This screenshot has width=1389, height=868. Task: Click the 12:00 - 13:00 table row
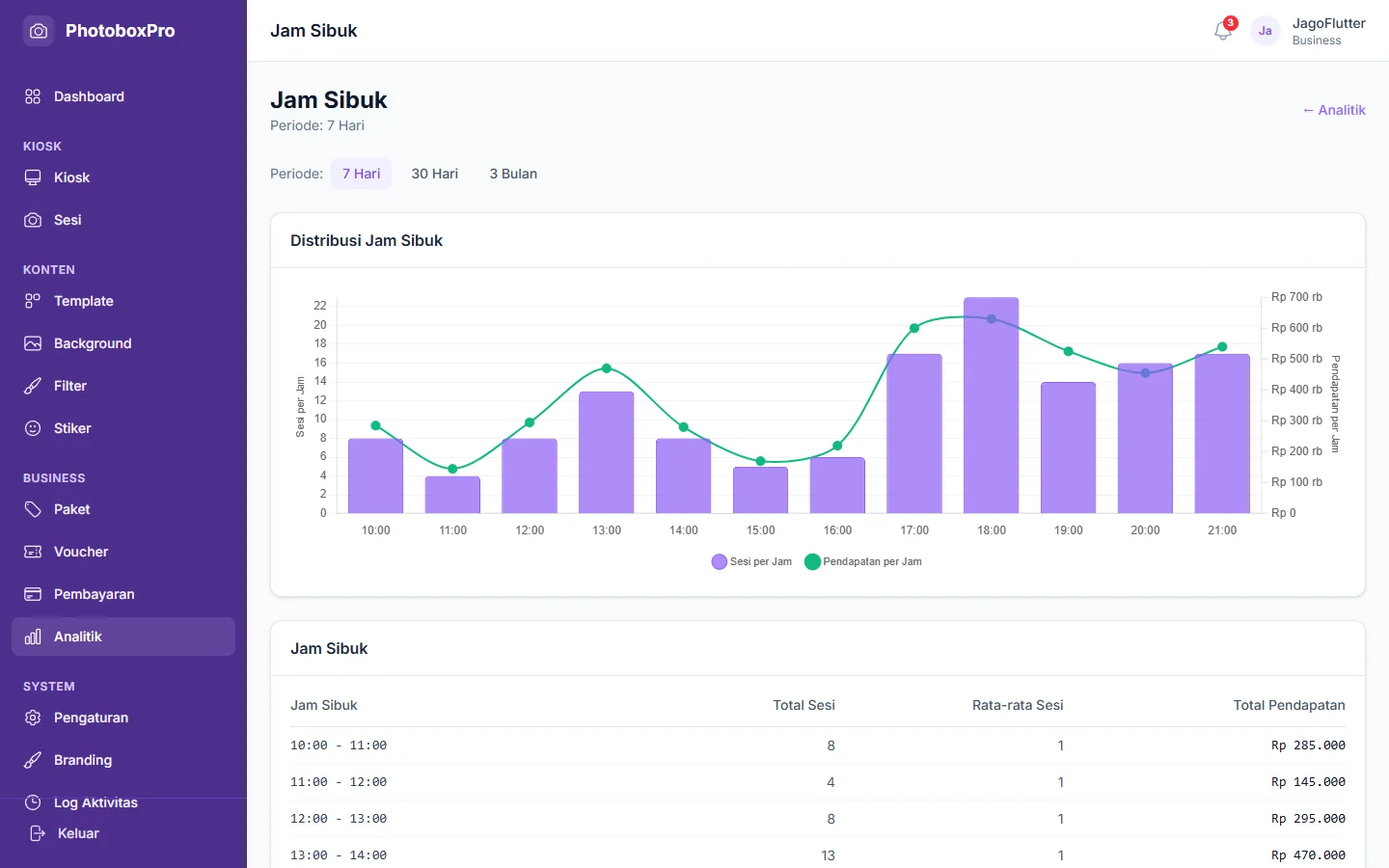[x=818, y=819]
